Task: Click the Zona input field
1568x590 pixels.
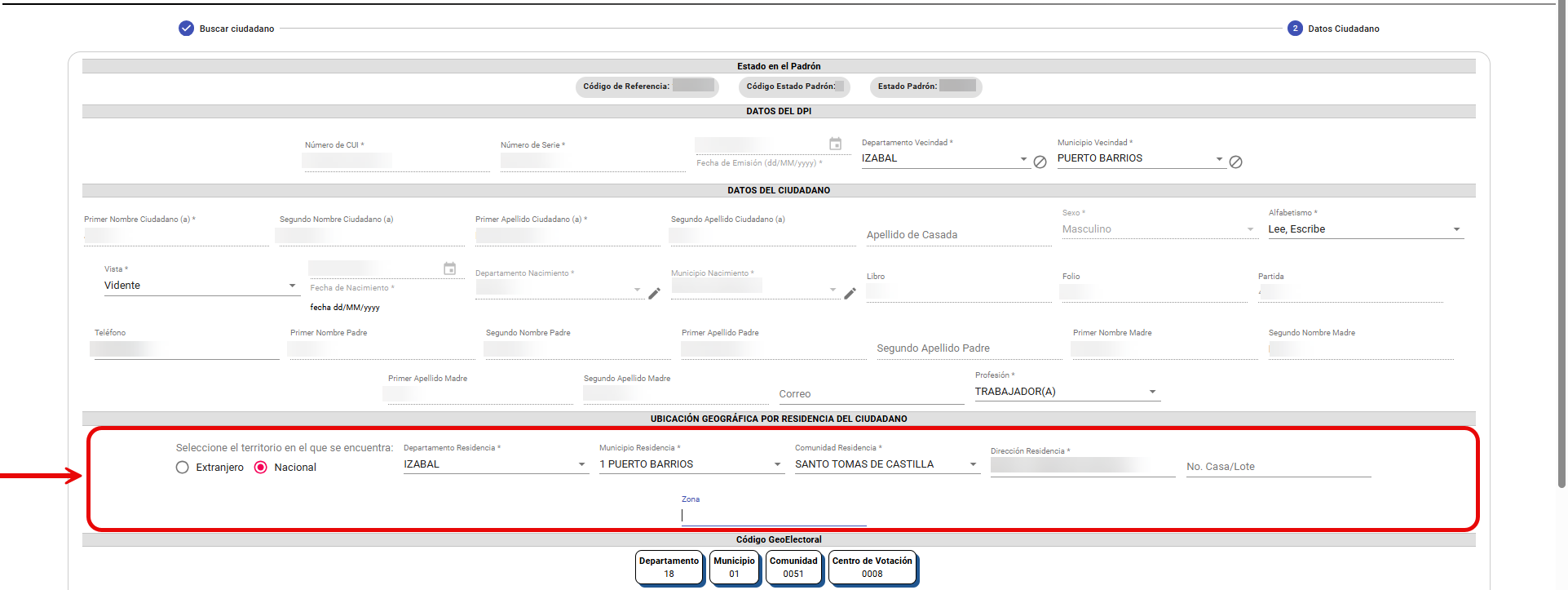Action: [x=773, y=516]
